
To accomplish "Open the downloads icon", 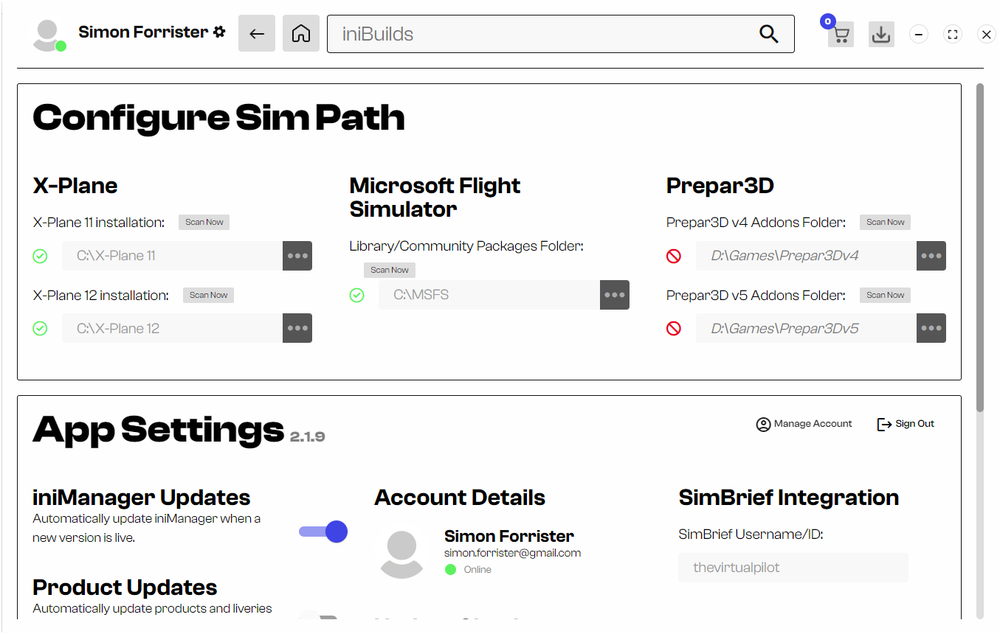I will (881, 34).
